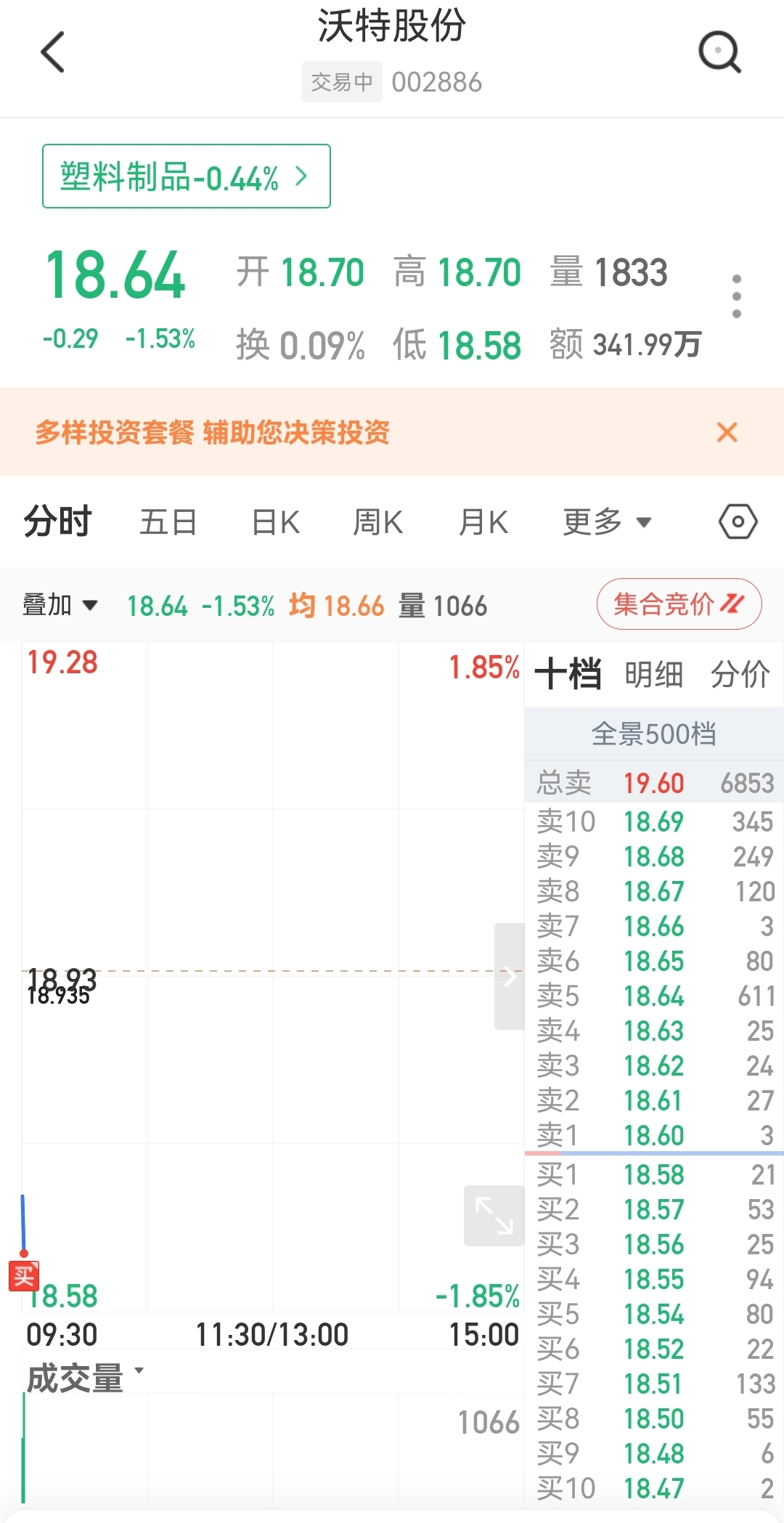Select the 卖8 18.67 ask row
This screenshot has width=784, height=1523.
(654, 891)
